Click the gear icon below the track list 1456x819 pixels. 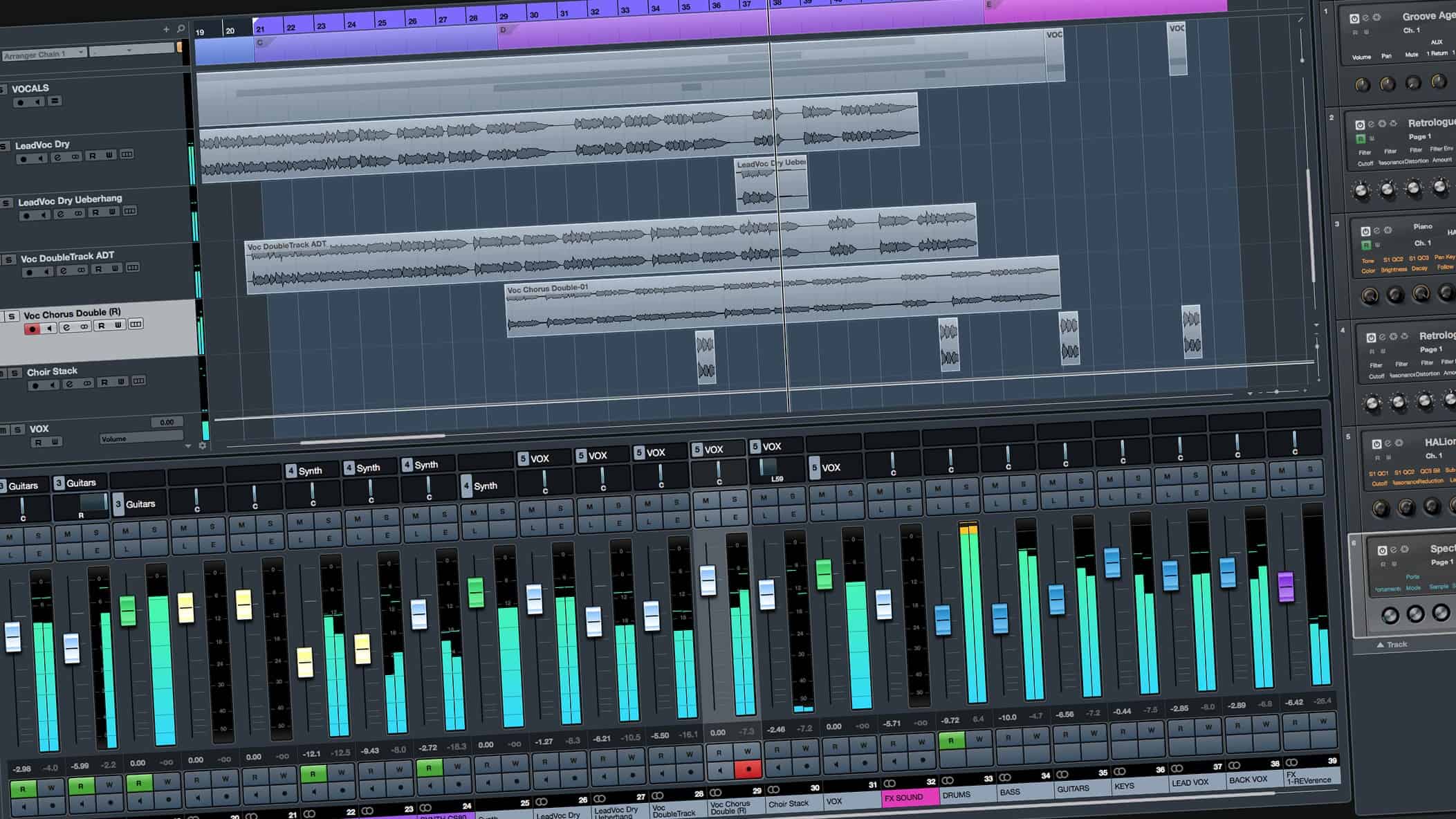[x=202, y=446]
